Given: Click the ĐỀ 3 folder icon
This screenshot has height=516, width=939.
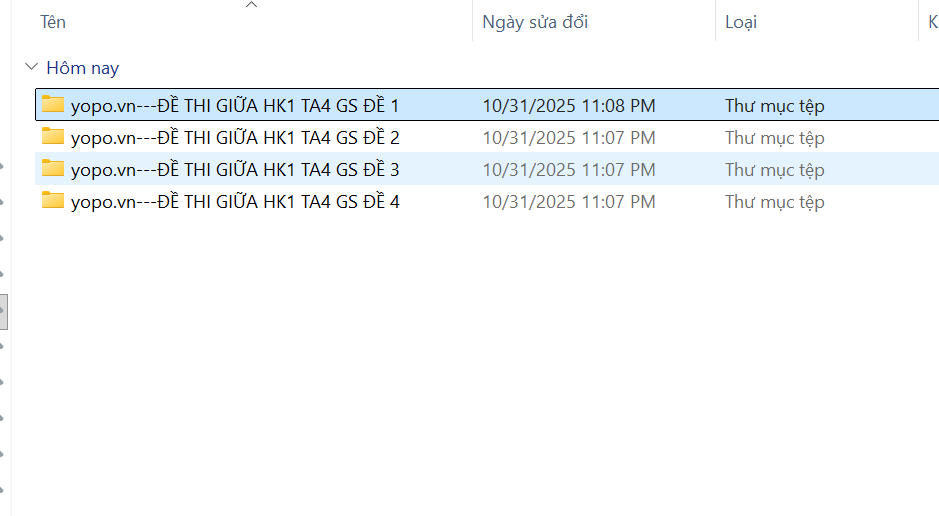Looking at the screenshot, I should pyautogui.click(x=53, y=169).
